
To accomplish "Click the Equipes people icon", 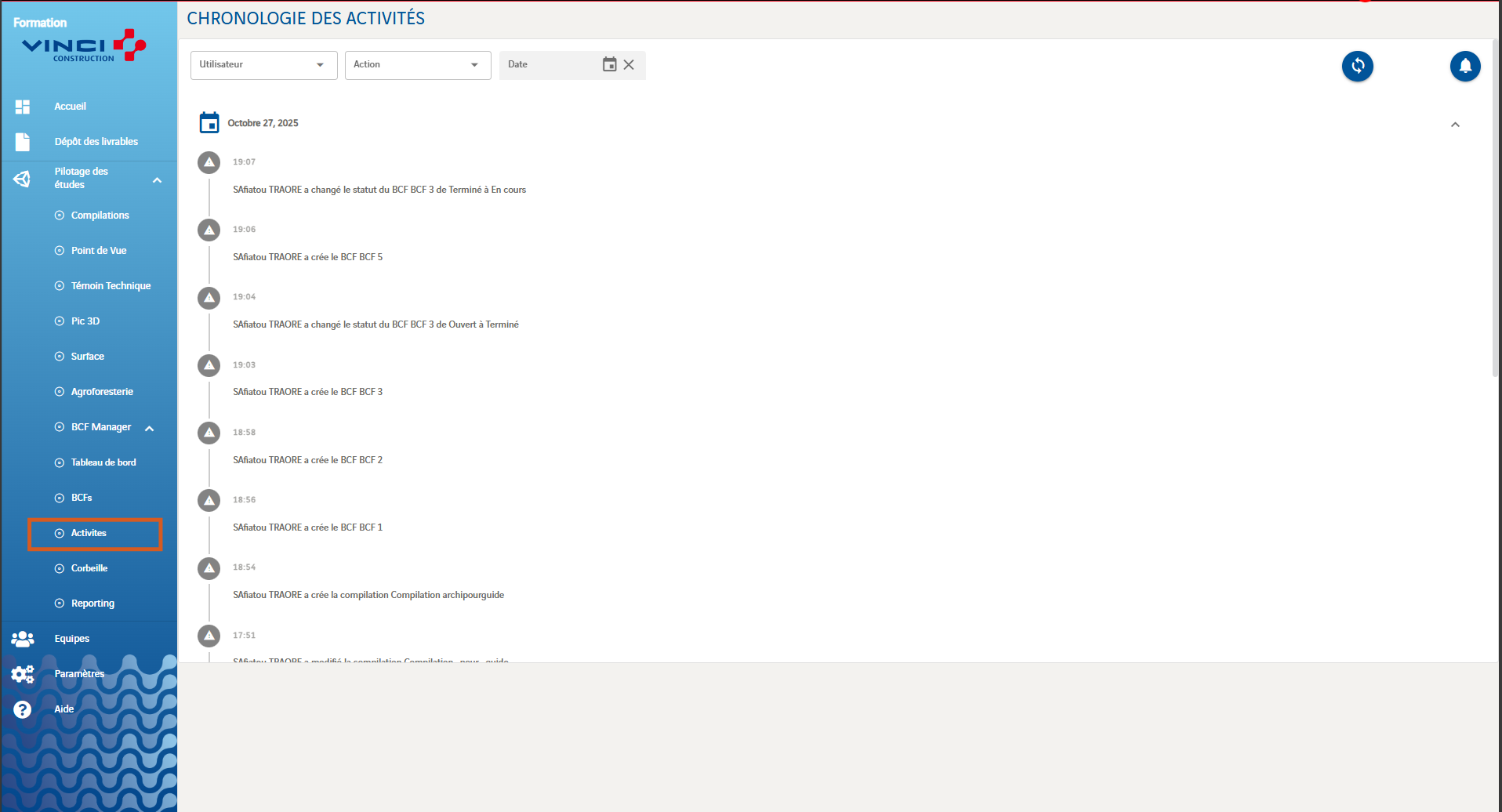I will (x=23, y=639).
